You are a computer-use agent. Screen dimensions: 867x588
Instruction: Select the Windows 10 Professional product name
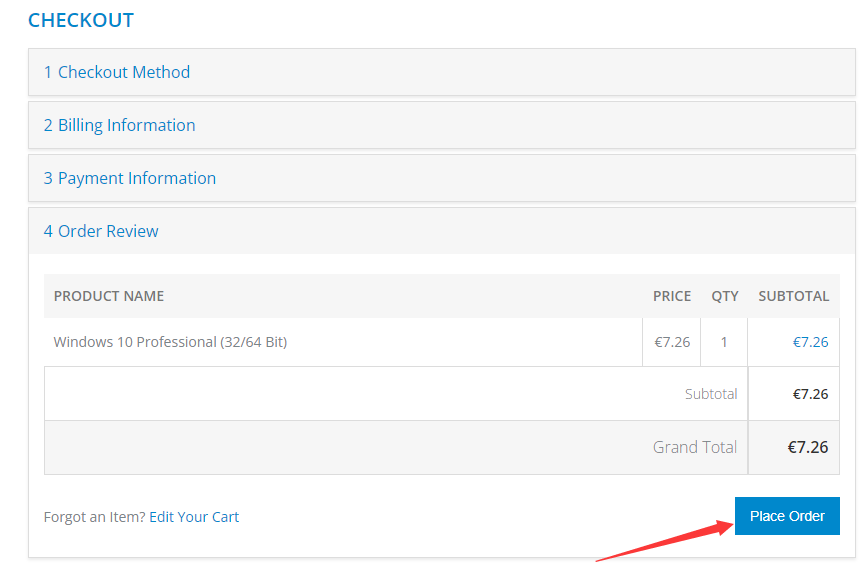point(170,342)
